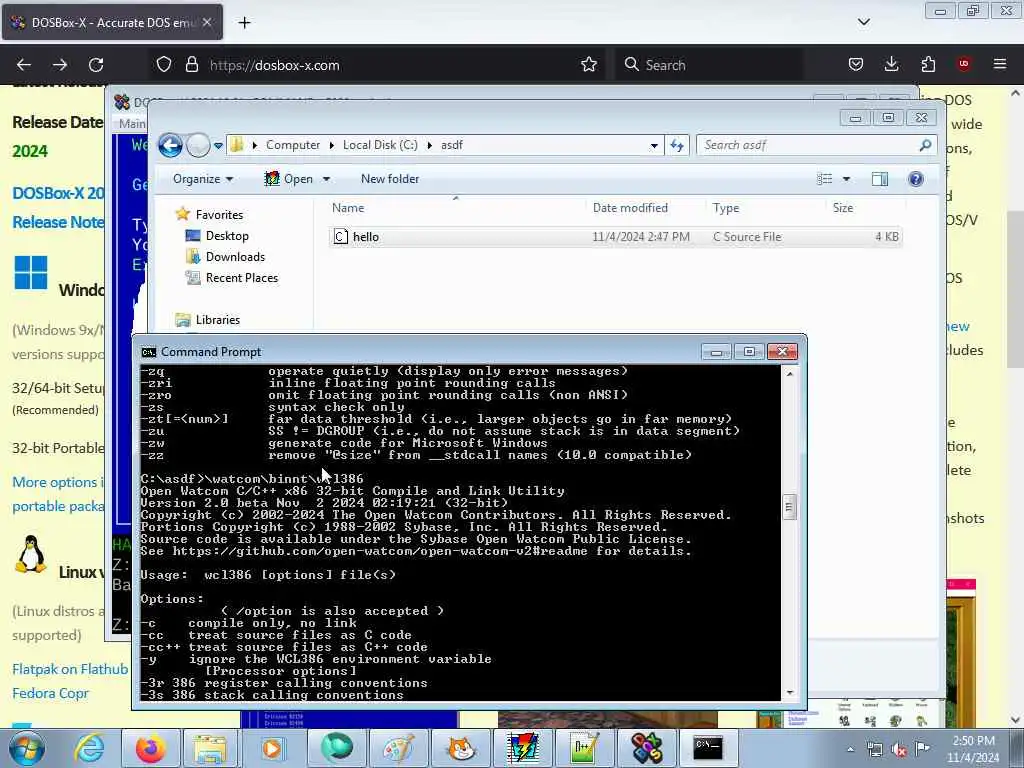Sort by Date modified column
The image size is (1024, 768).
(x=630, y=208)
